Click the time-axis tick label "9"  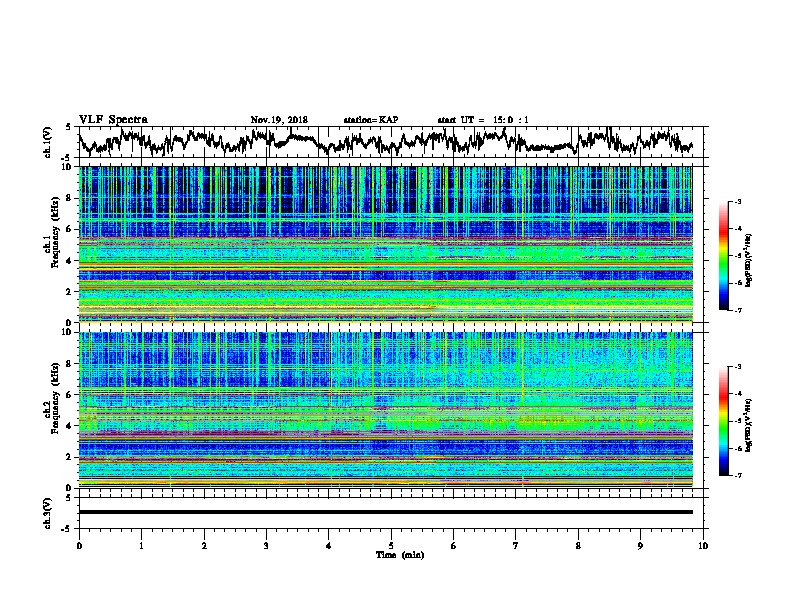(x=640, y=546)
